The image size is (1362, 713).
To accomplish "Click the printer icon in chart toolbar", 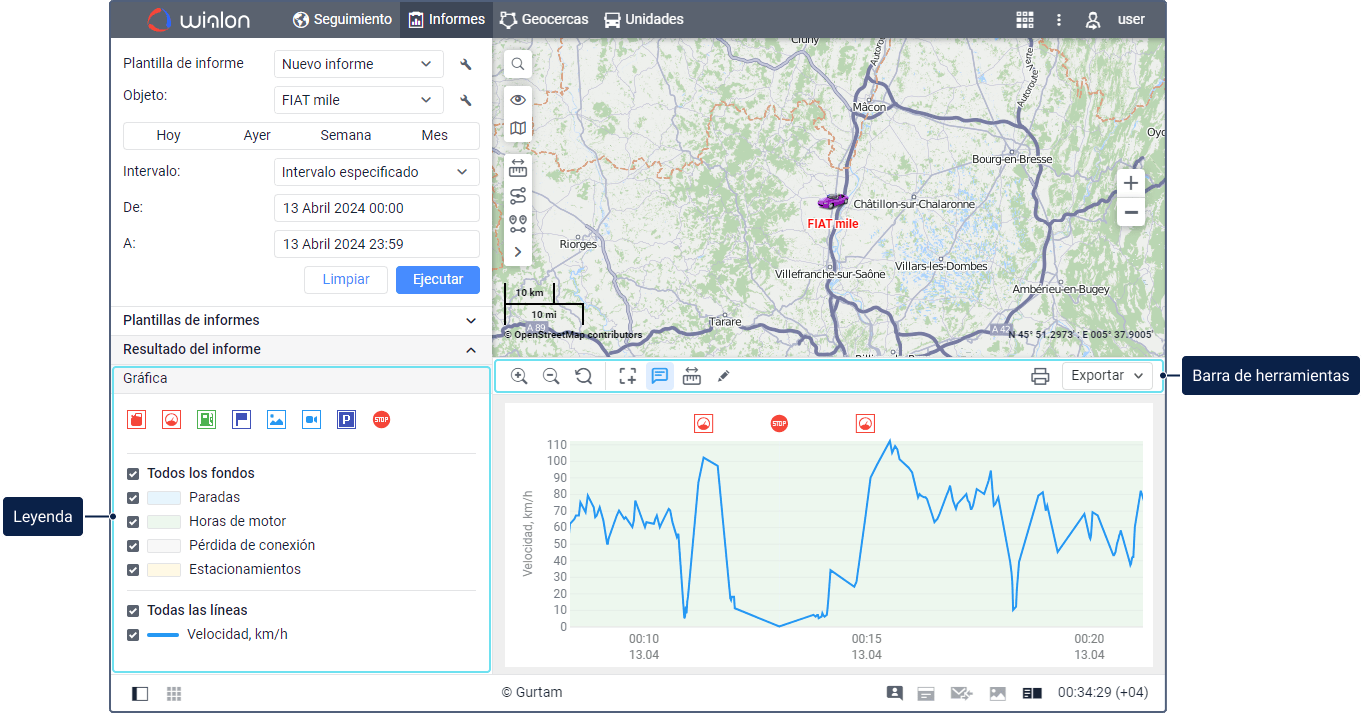I will (1040, 376).
